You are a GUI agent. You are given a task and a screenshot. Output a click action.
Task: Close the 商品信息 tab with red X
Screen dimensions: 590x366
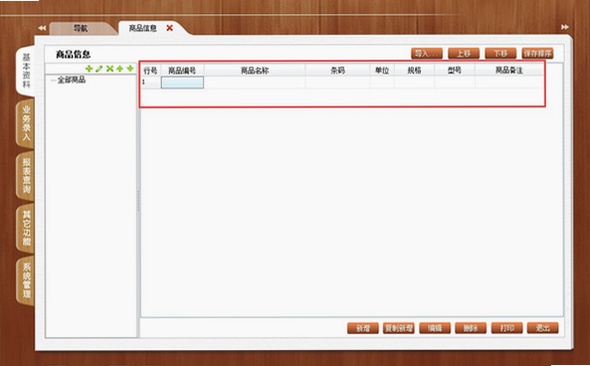pos(170,28)
